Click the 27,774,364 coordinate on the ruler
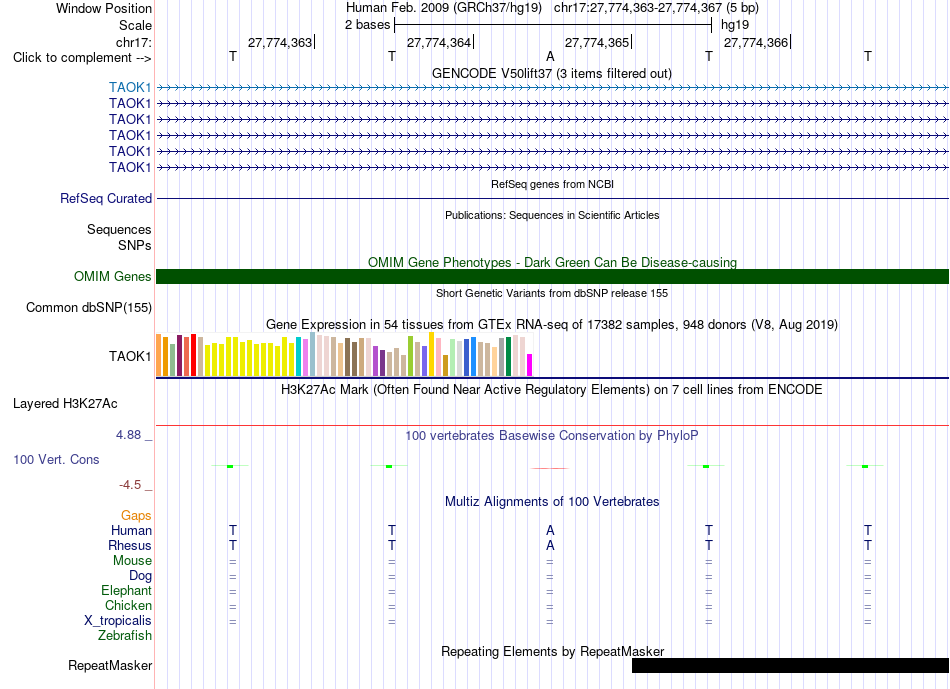Screen dimensions: 950x689 pos(439,42)
